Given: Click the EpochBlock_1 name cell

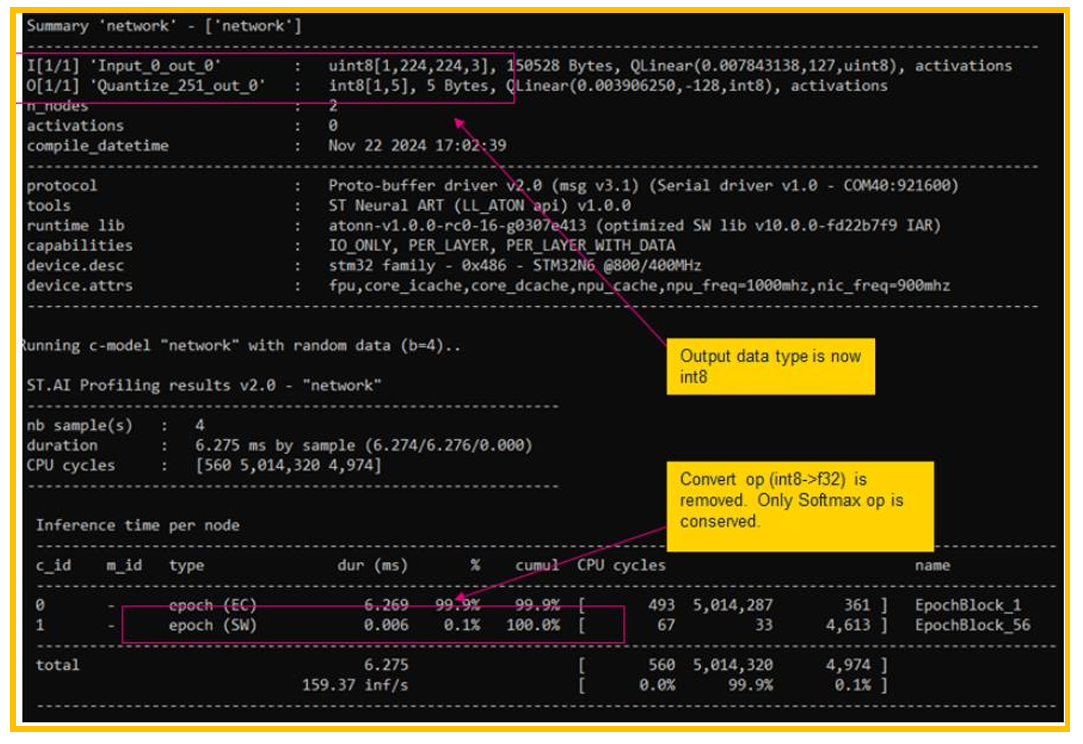Looking at the screenshot, I should [x=968, y=606].
